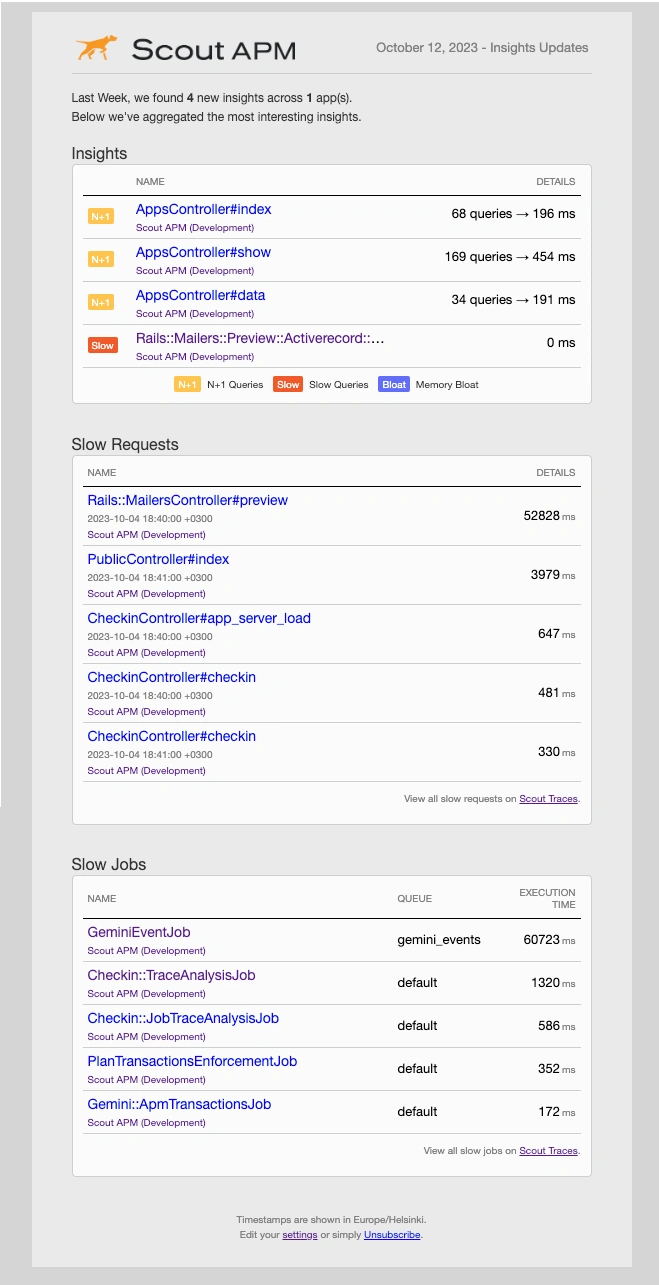Image resolution: width=659 pixels, height=1285 pixels.
Task: Click the 1320 ms execution time
Action: [x=553, y=983]
